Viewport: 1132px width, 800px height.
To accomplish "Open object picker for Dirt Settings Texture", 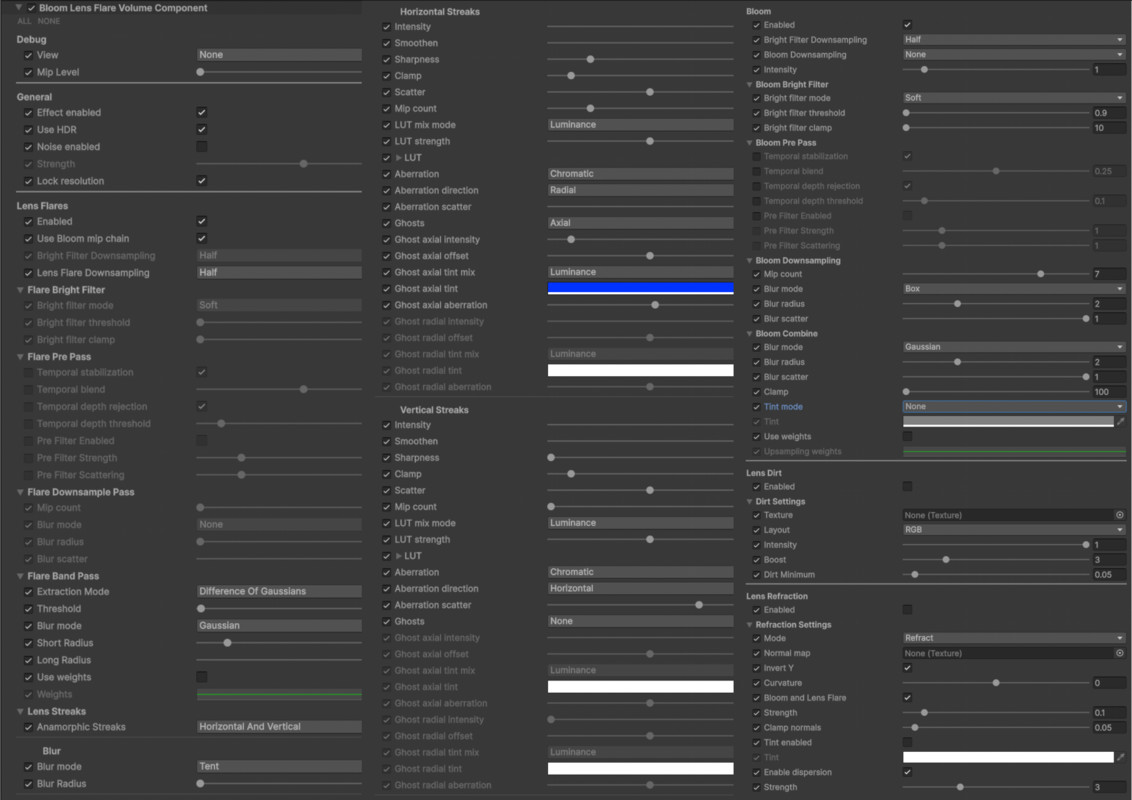I will [x=1119, y=515].
